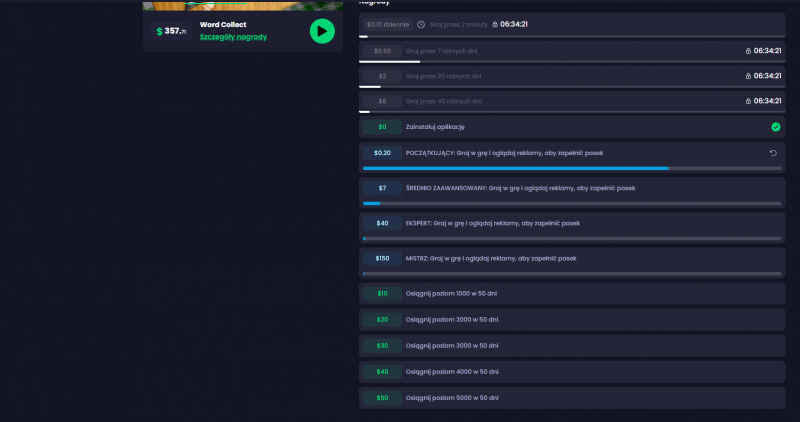Screen dimensions: 800x422
Task: Click the $0.01 dziennie reward badge
Action: click(387, 24)
